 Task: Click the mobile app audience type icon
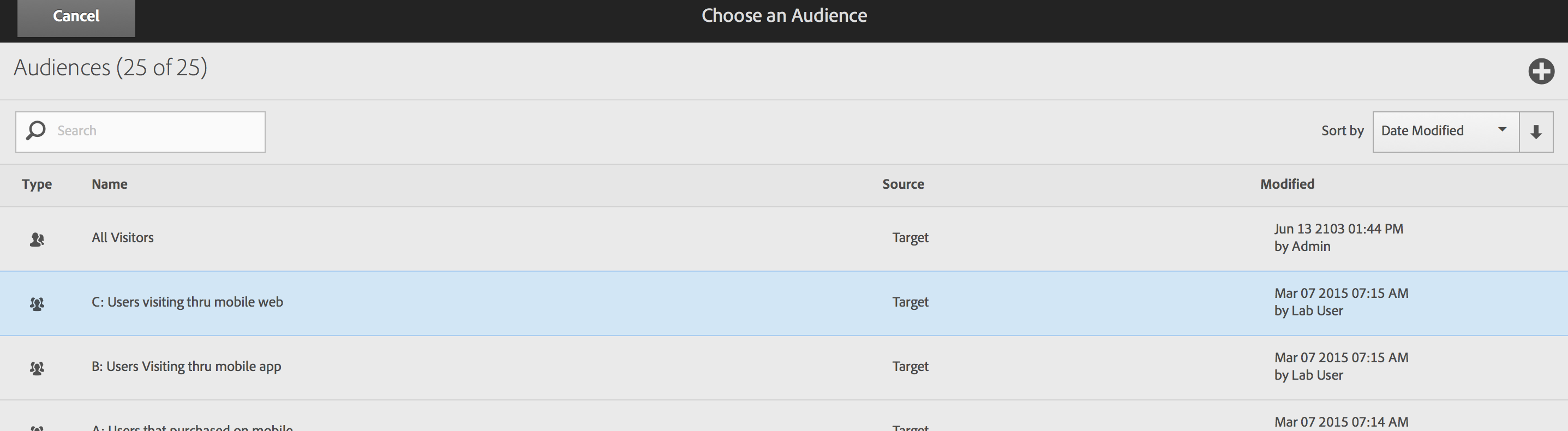(x=37, y=368)
